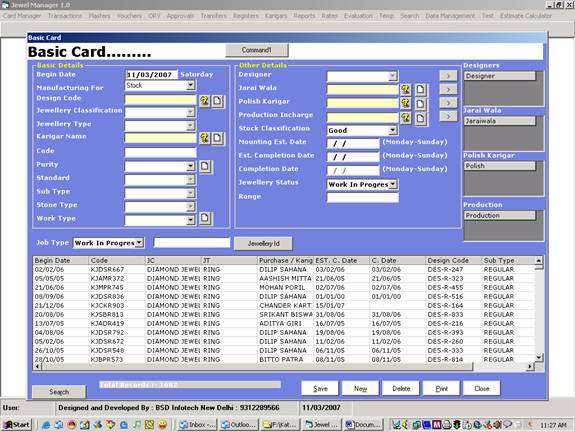Click Designer header in Designers list
This screenshot has width=575, height=432.
tap(500, 76)
